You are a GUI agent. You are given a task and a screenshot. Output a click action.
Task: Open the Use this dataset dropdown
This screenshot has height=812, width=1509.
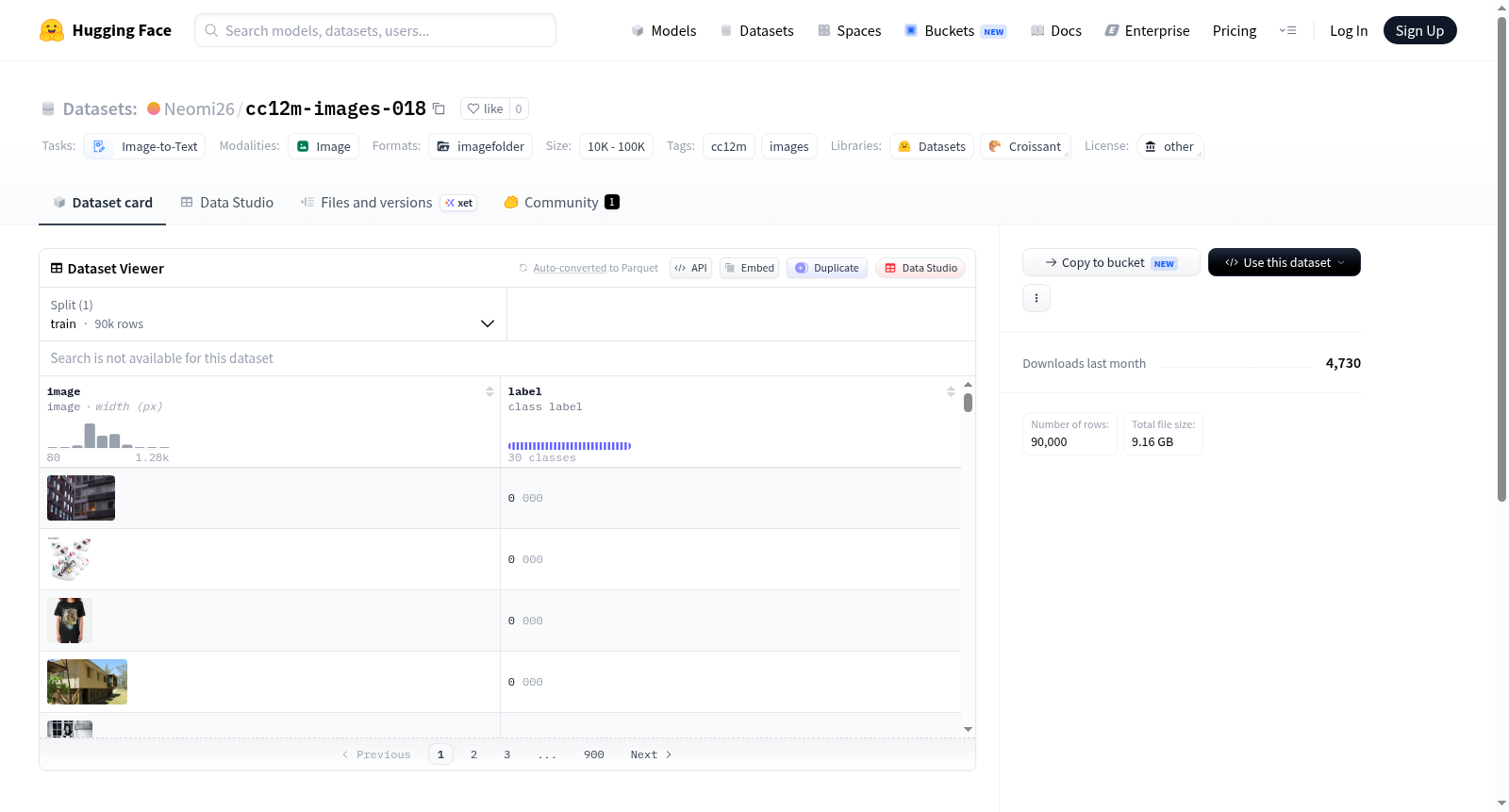[x=1285, y=262]
